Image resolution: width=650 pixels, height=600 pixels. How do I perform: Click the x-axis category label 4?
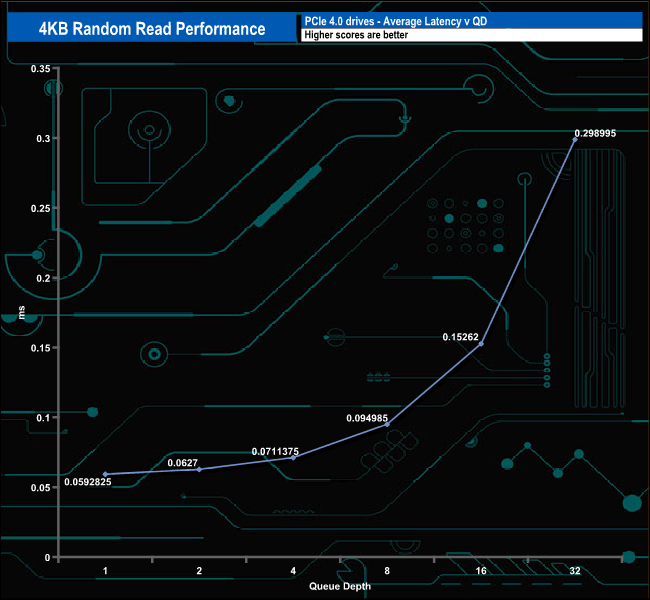tap(293, 571)
